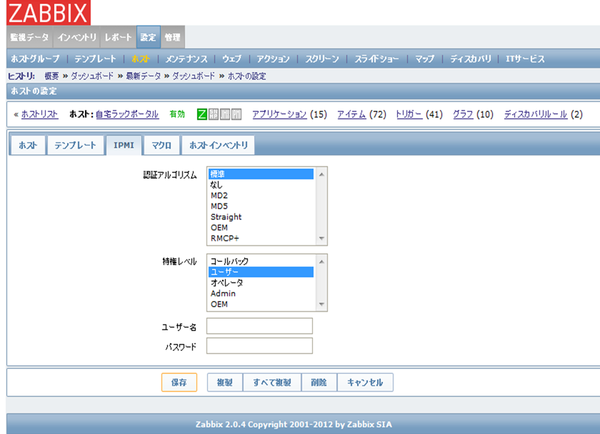This screenshot has width=600, height=434.
Task: Open トリガー (41) link
Action: tap(419, 114)
